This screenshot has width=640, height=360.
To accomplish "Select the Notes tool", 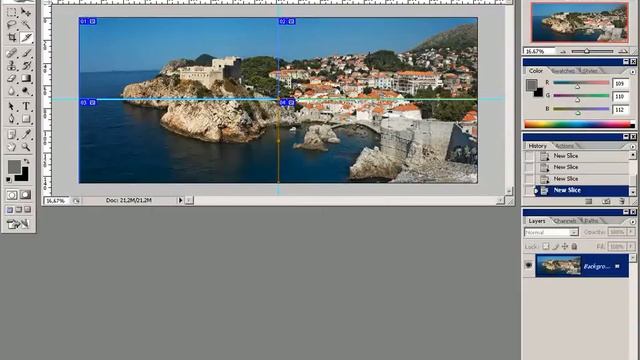I will [x=12, y=134].
